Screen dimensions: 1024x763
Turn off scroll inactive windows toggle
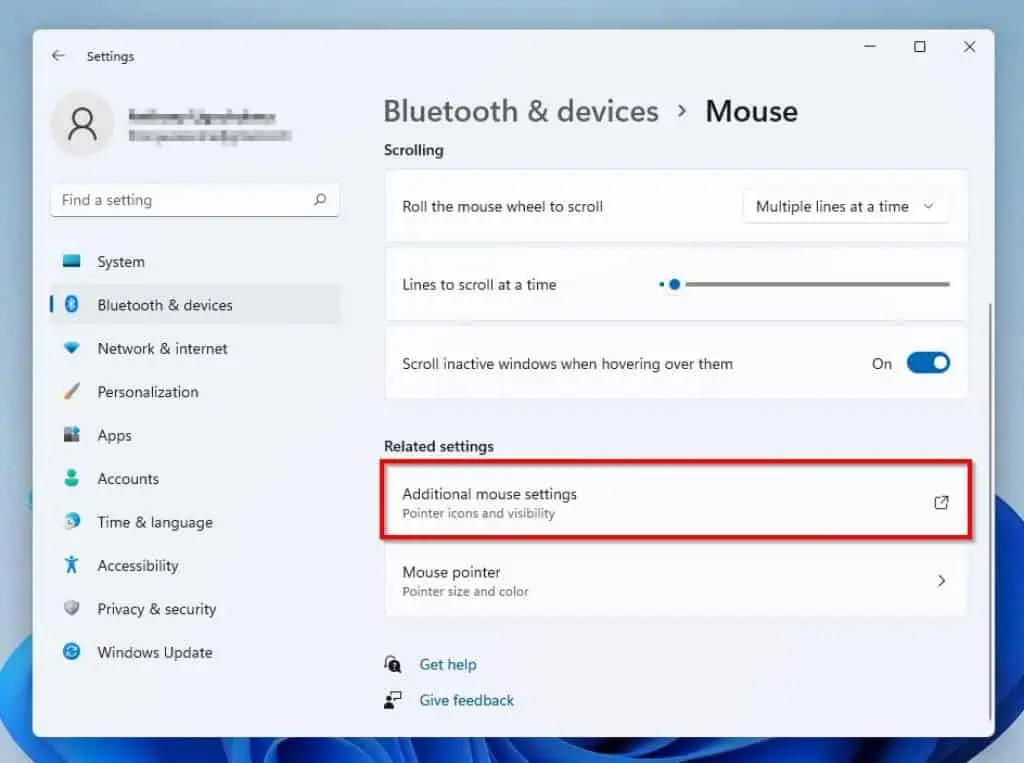coord(928,363)
